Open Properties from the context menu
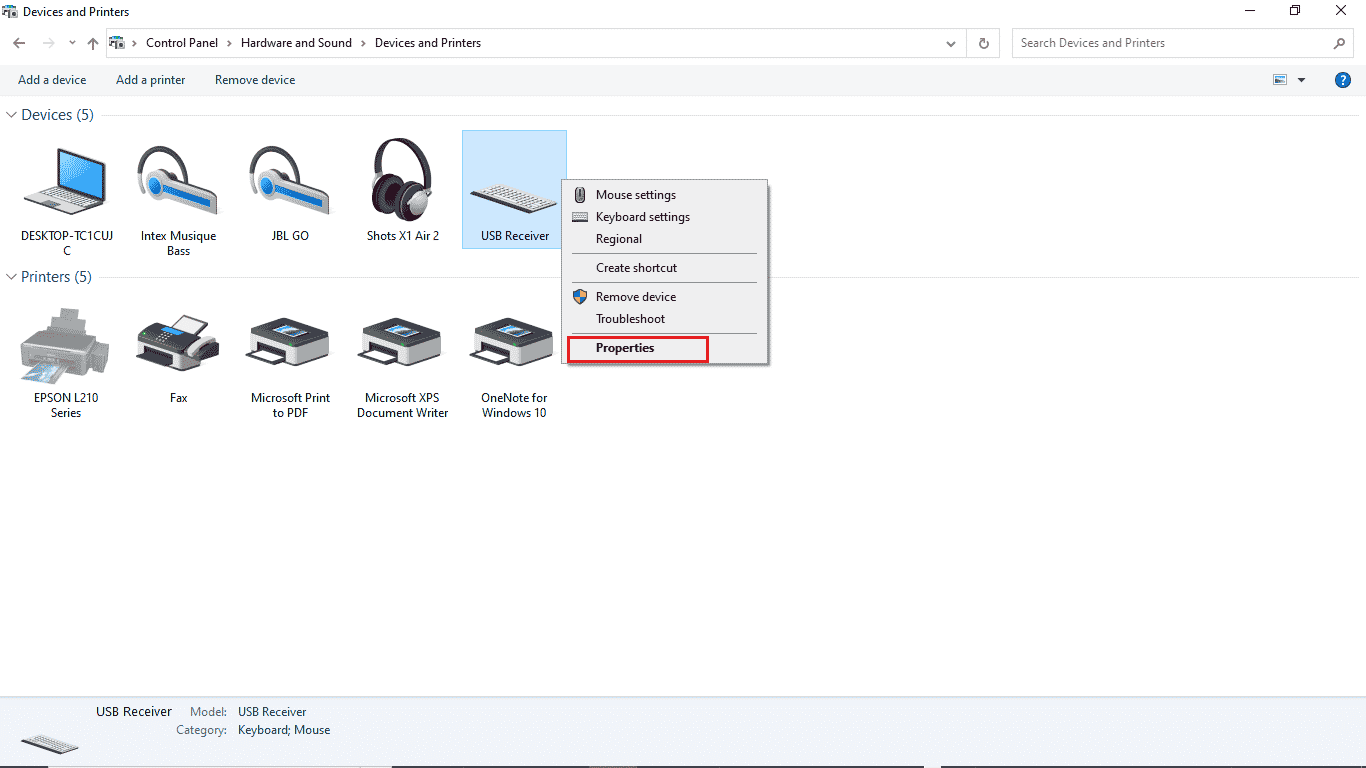This screenshot has height=768, width=1366. tap(664, 348)
